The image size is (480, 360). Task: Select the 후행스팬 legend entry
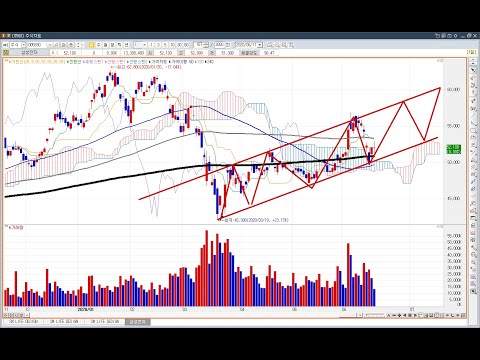point(93,62)
